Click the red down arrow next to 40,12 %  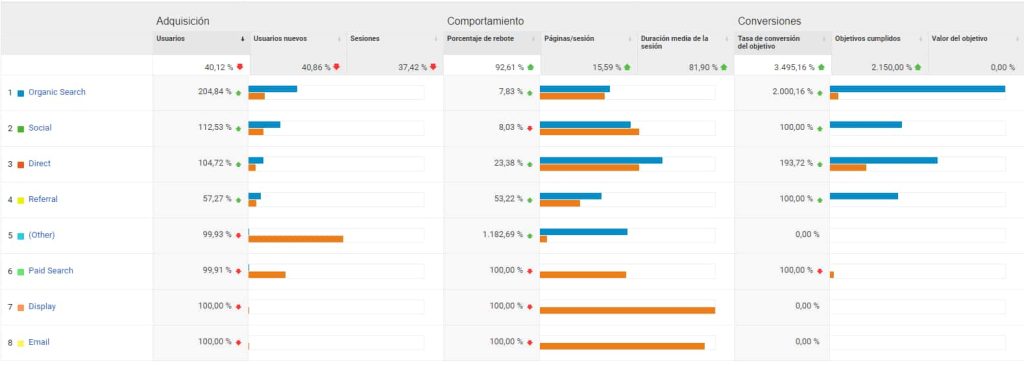click(x=240, y=67)
